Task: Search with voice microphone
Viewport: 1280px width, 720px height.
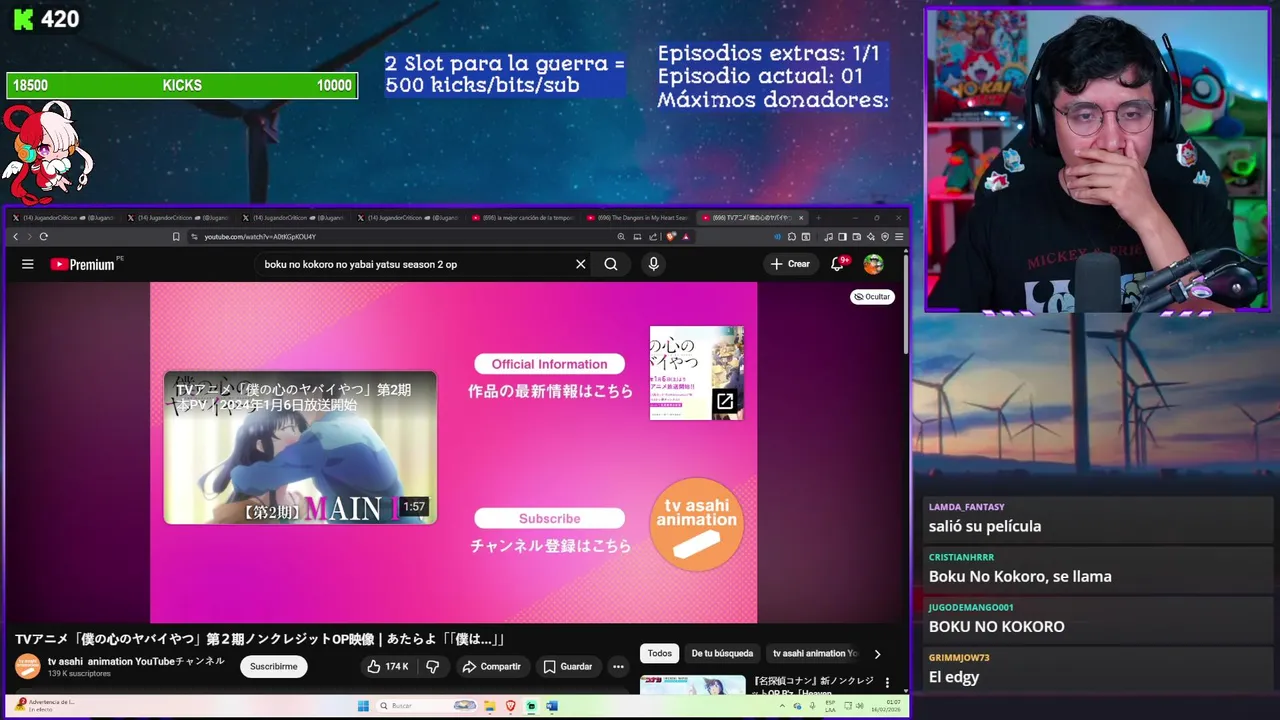Action: click(653, 264)
